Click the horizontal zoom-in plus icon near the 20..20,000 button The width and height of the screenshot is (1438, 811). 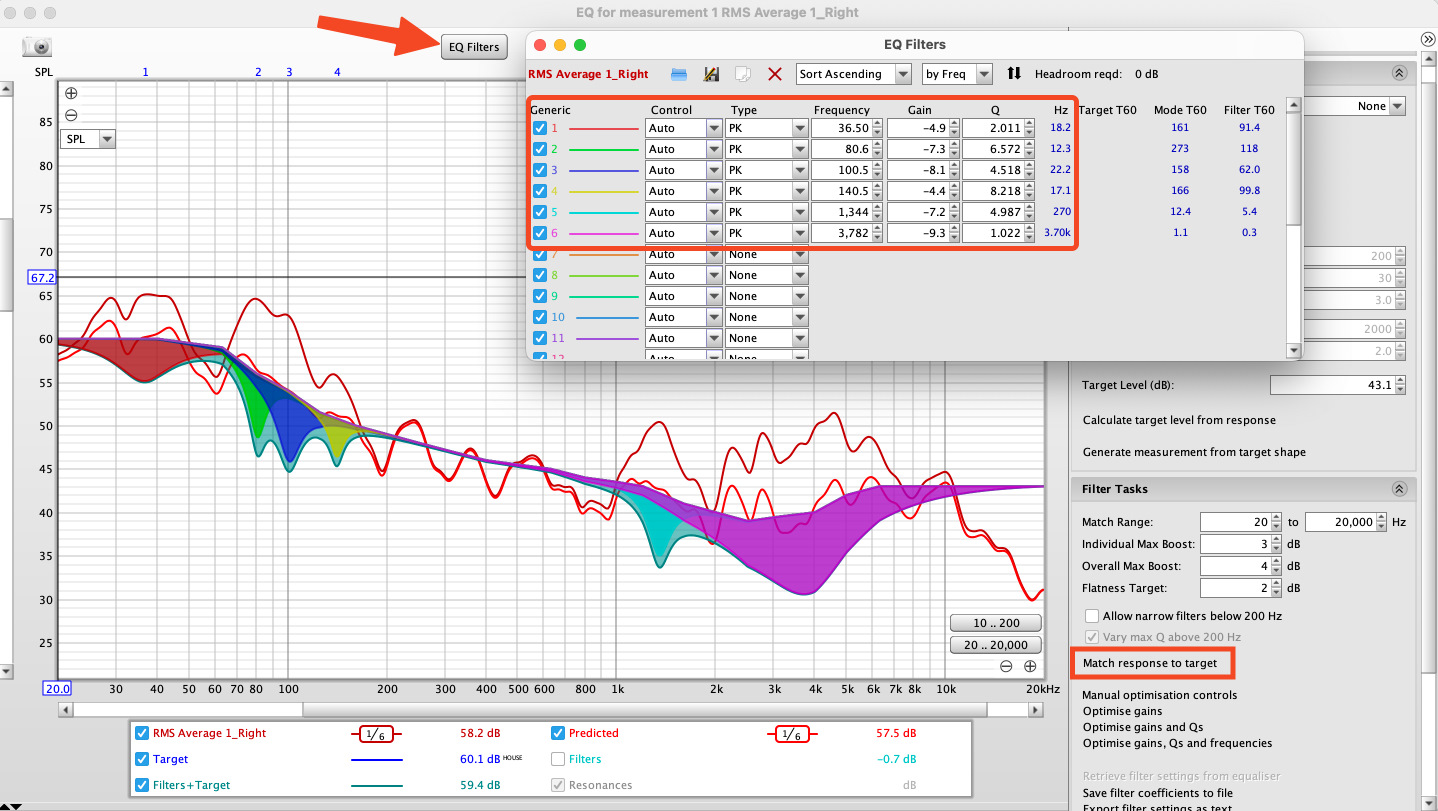pyautogui.click(x=1029, y=666)
